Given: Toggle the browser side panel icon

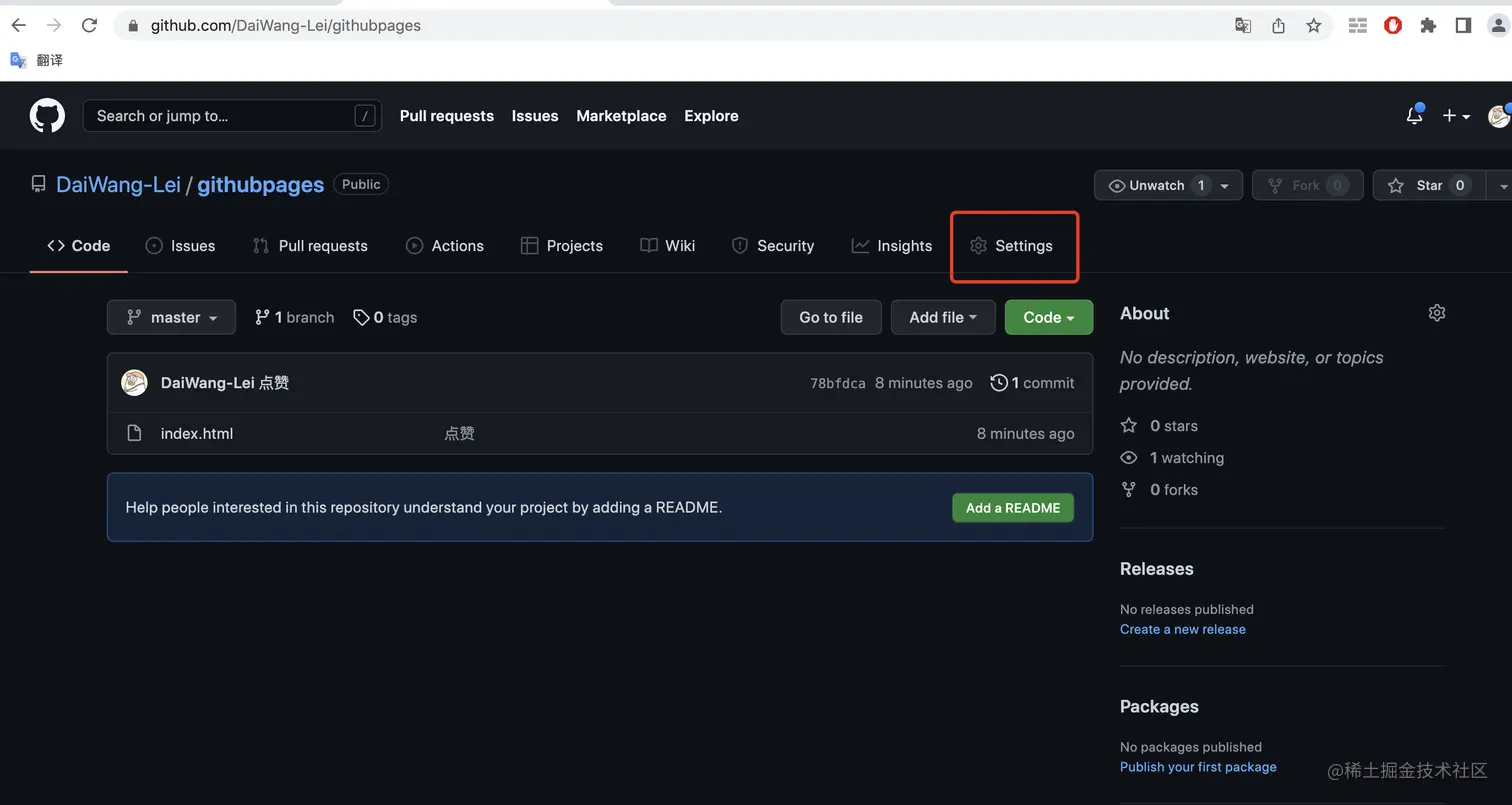Looking at the screenshot, I should 1463,26.
